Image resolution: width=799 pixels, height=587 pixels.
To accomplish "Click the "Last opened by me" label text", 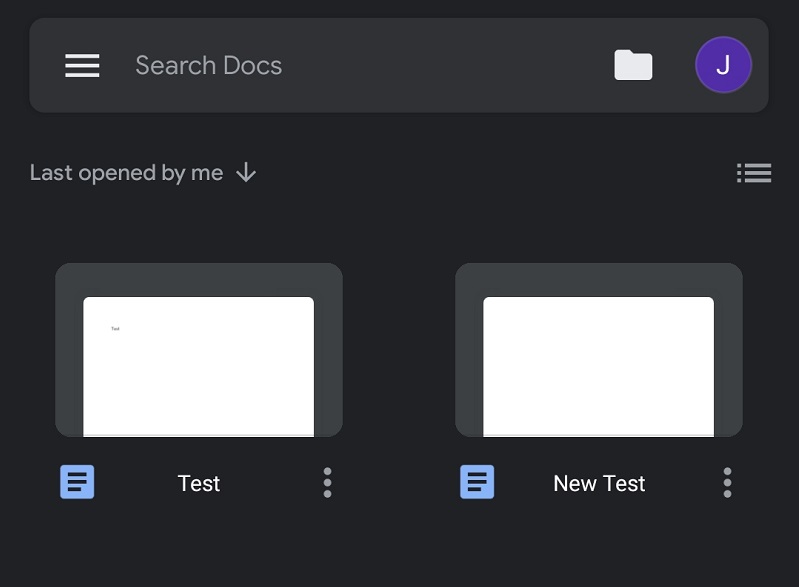I will (126, 173).
